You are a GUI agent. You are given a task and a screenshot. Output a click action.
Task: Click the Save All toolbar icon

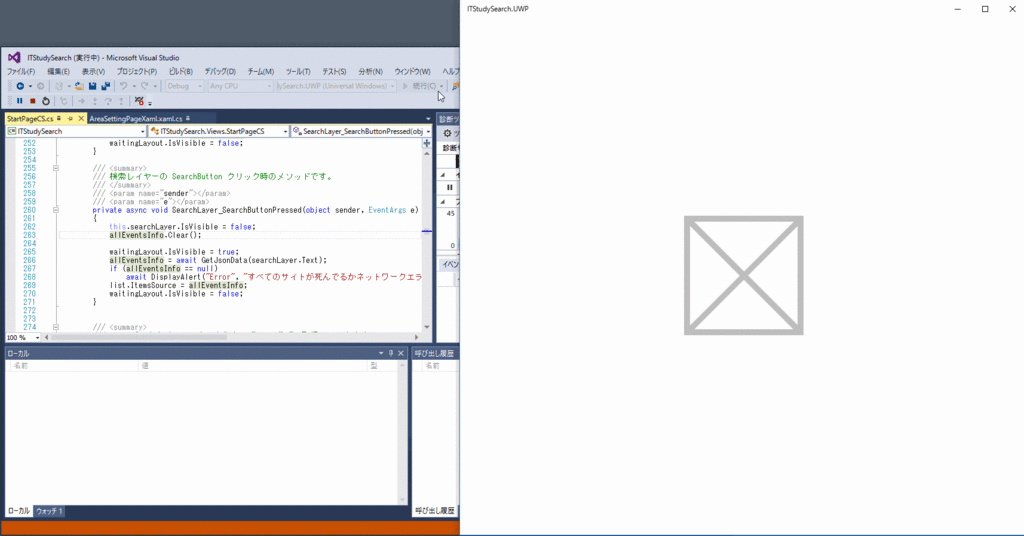click(x=105, y=86)
